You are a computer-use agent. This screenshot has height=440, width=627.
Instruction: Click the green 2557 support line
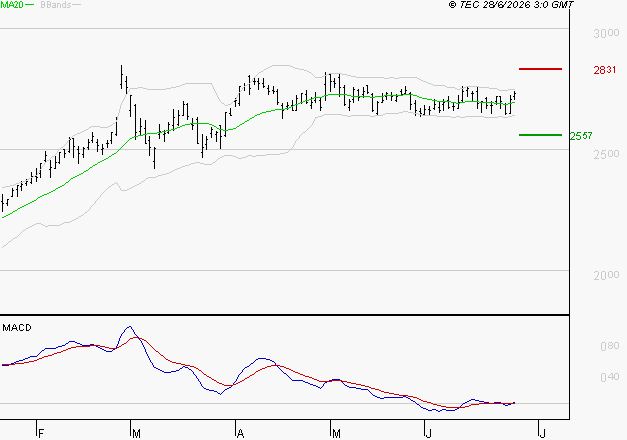tap(540, 135)
